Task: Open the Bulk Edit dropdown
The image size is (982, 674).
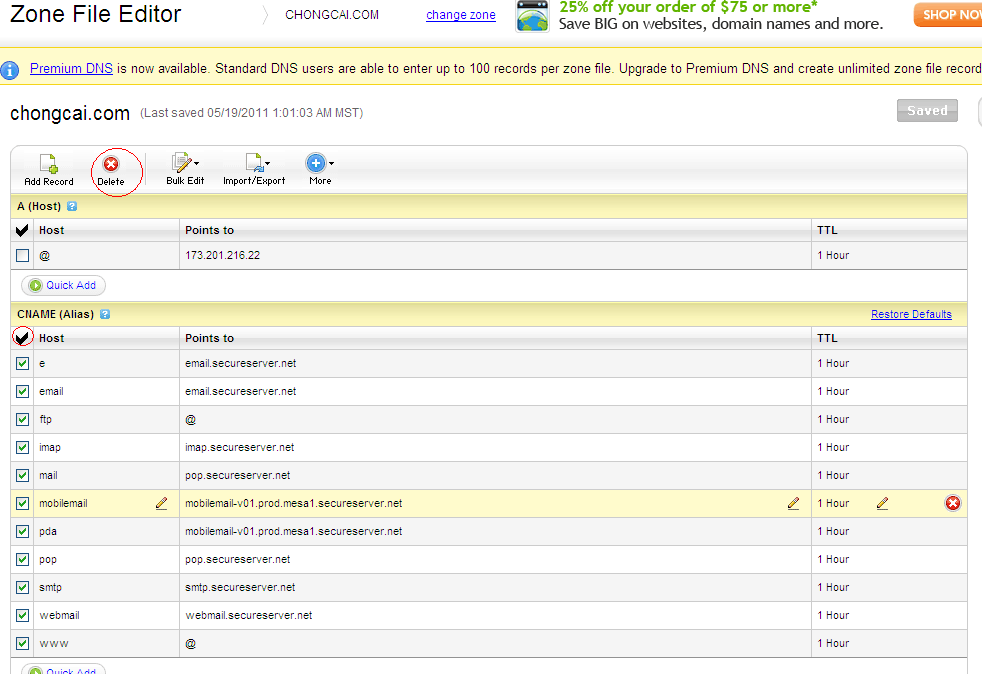Action: pos(184,169)
